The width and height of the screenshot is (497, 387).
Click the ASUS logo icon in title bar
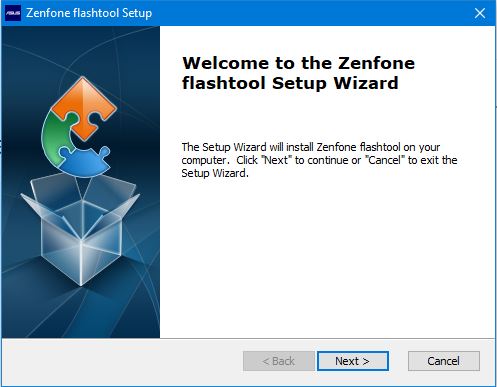[x=13, y=13]
